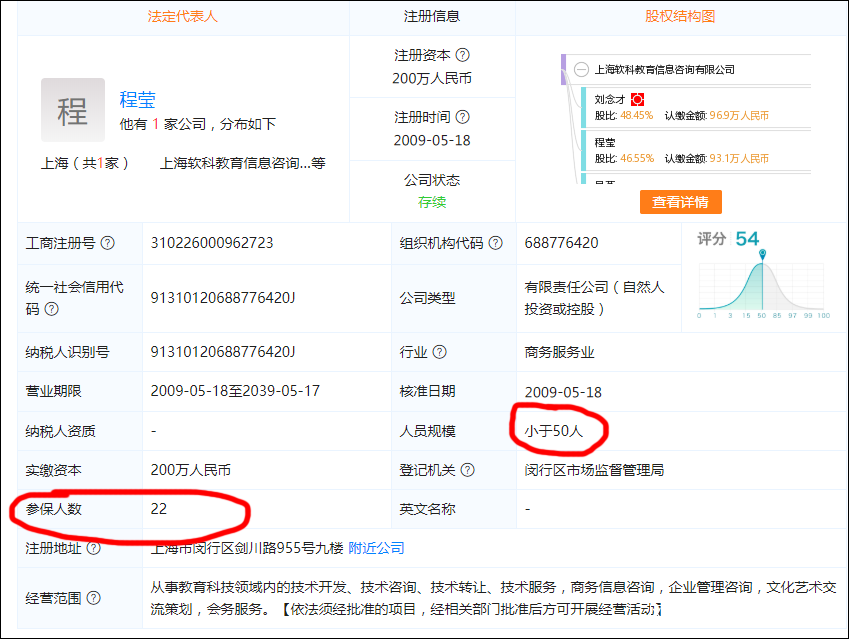The height and width of the screenshot is (639, 849).
Task: Click 48.45% share ratio of 刘念才
Action: pyautogui.click(x=636, y=115)
